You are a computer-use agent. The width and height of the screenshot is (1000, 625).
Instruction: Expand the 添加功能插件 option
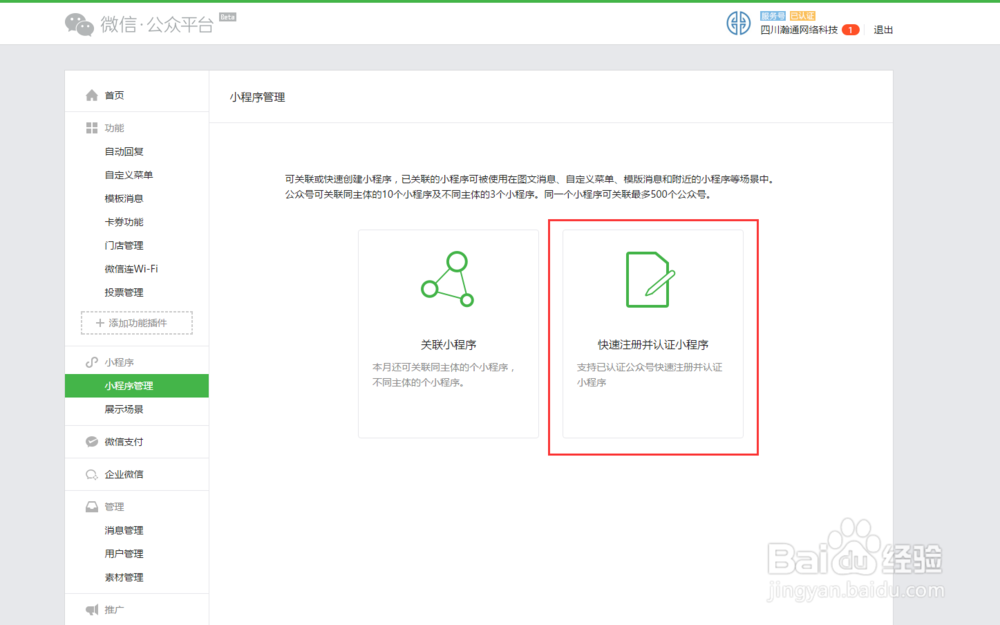click(134, 323)
